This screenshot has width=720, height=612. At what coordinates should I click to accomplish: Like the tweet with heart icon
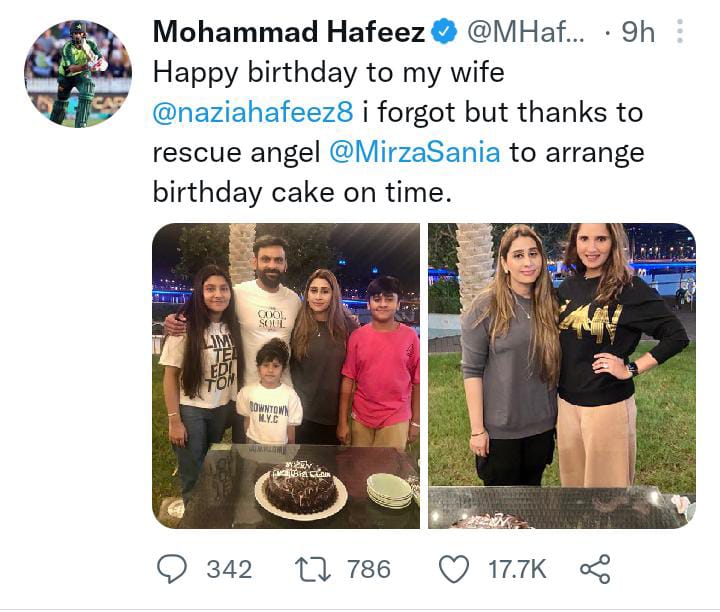[455, 569]
